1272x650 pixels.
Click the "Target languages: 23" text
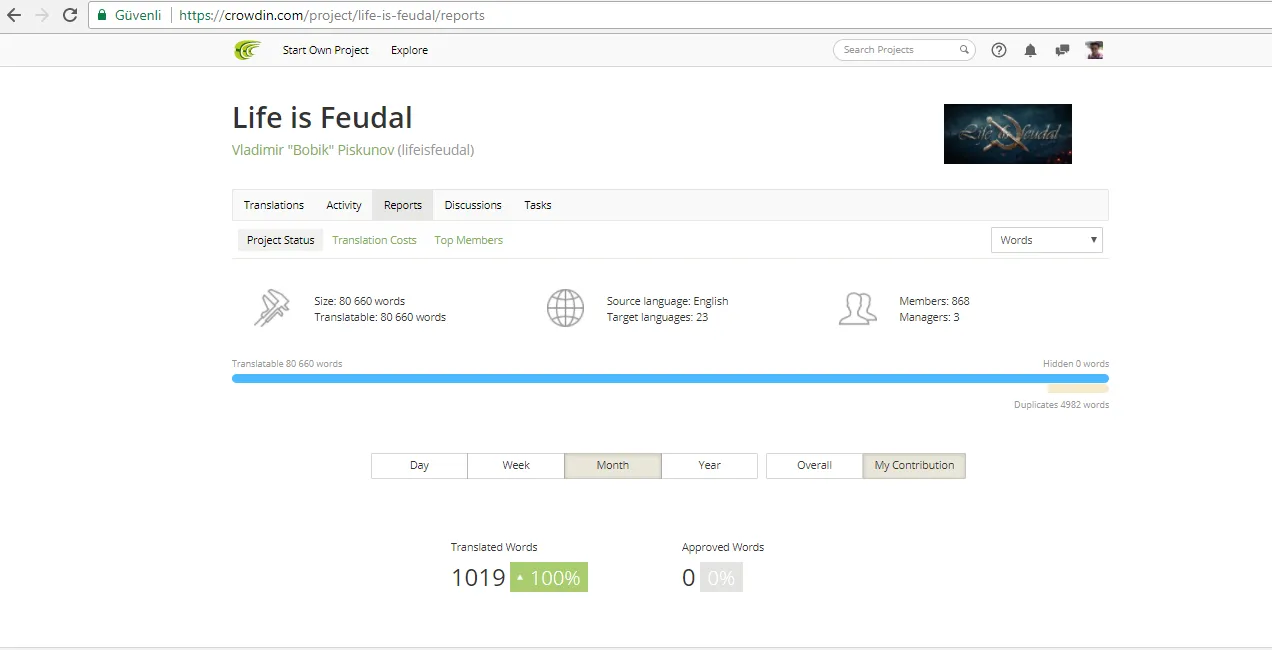click(x=657, y=317)
